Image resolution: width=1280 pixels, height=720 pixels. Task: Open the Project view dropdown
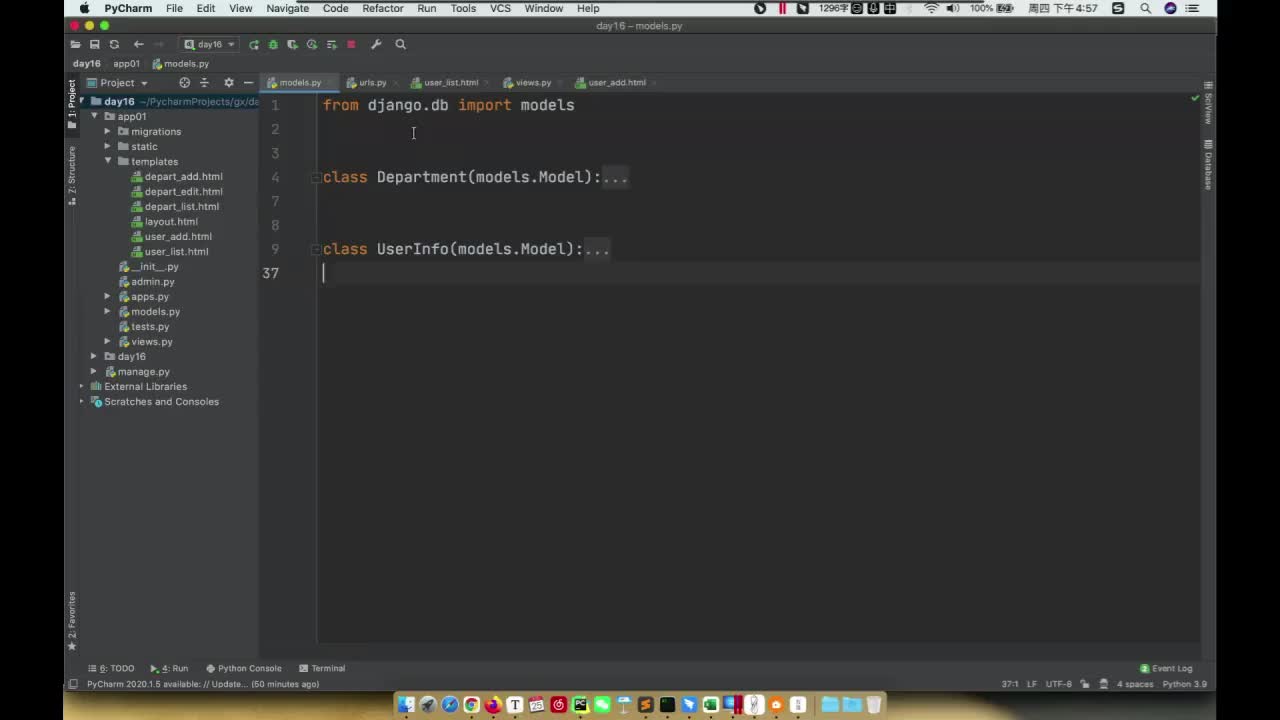tap(118, 83)
